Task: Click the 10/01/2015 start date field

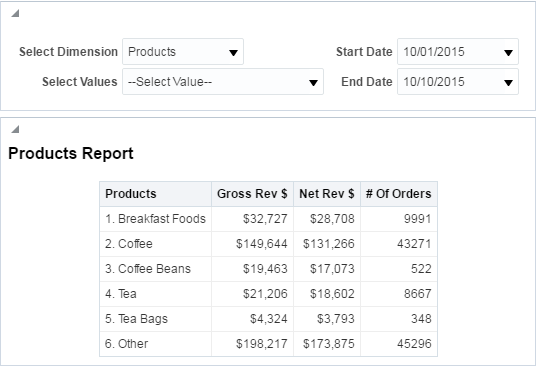Action: coord(458,52)
